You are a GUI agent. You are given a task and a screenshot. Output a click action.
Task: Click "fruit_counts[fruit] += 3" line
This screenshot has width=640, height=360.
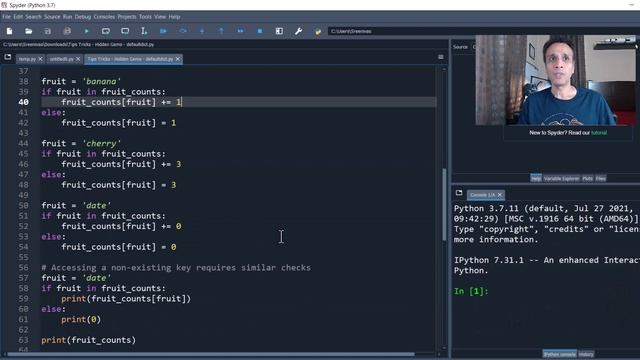pos(121,164)
